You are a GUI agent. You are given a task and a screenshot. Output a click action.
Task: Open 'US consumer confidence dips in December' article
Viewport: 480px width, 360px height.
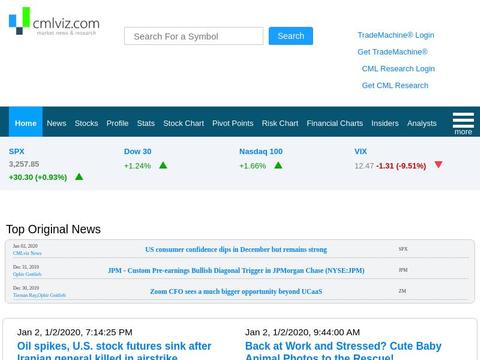[236, 249]
